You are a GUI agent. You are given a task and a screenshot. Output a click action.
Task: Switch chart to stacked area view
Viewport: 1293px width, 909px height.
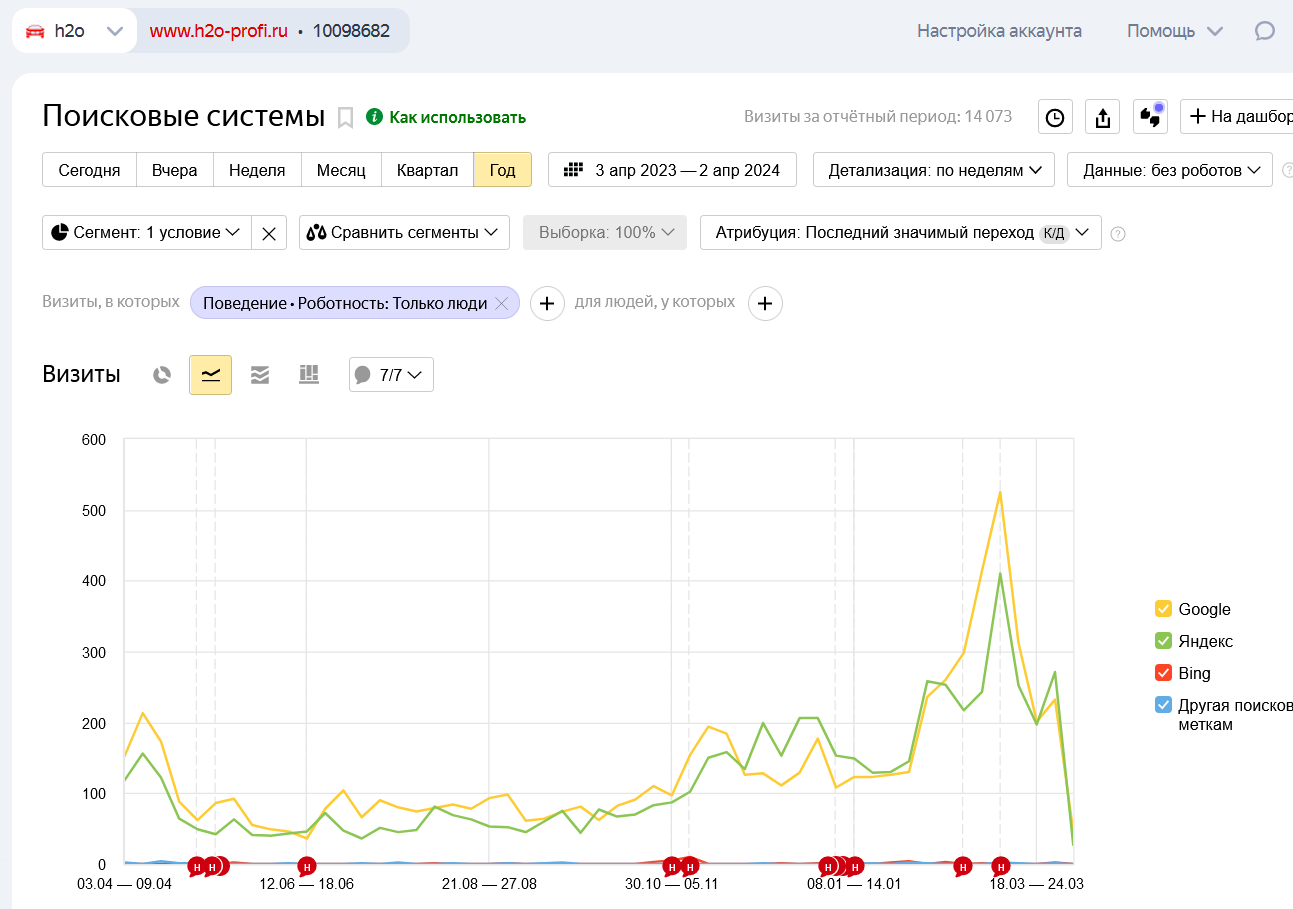pos(260,375)
